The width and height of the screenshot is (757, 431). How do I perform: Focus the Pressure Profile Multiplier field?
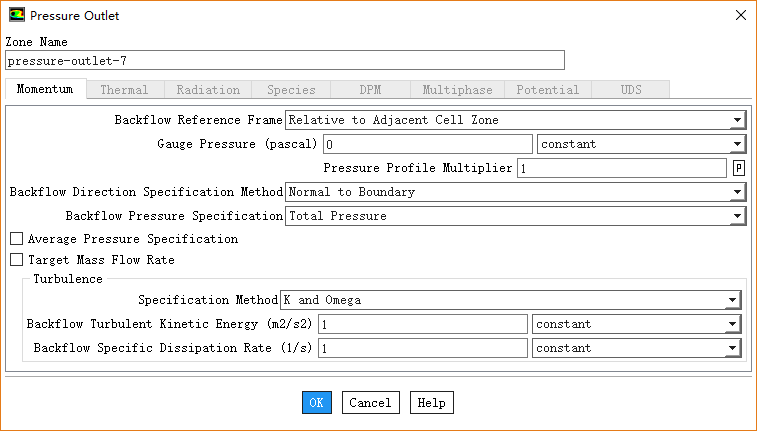[621, 168]
